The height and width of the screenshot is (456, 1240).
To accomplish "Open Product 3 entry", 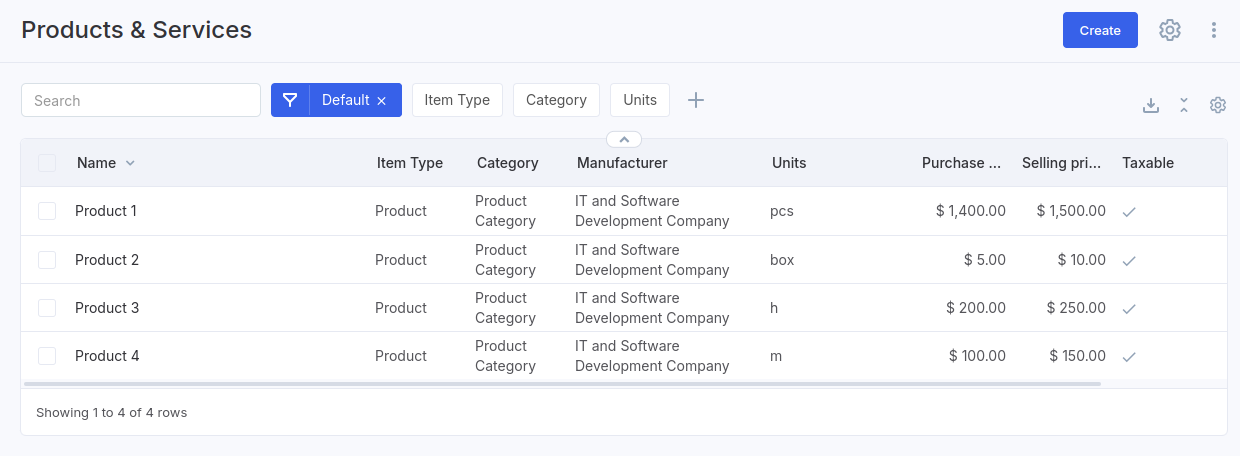I will click(107, 308).
